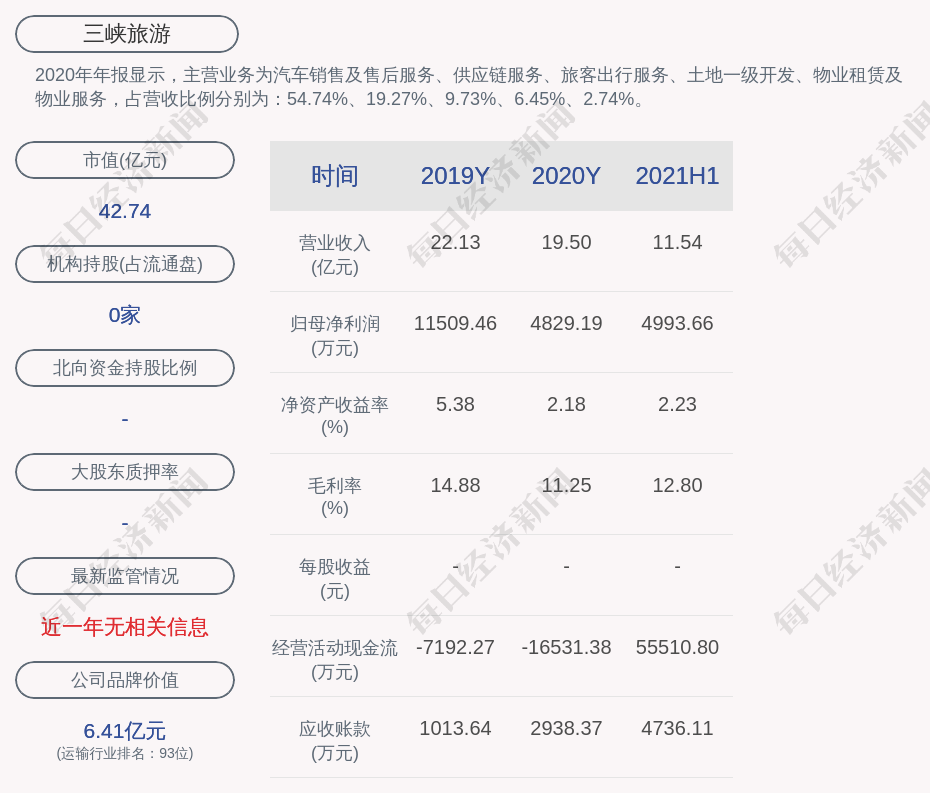This screenshot has width=930, height=793.
Task: Select the 最新监管情况 label pill
Action: click(125, 576)
